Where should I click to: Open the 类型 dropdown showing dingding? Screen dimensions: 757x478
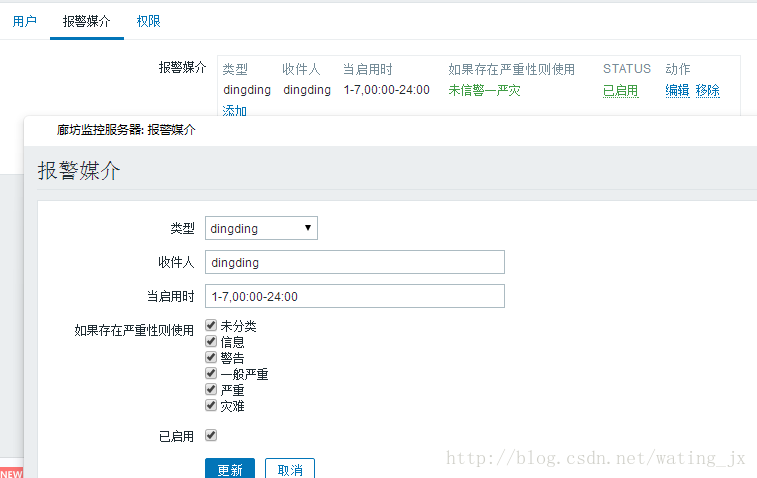click(261, 228)
